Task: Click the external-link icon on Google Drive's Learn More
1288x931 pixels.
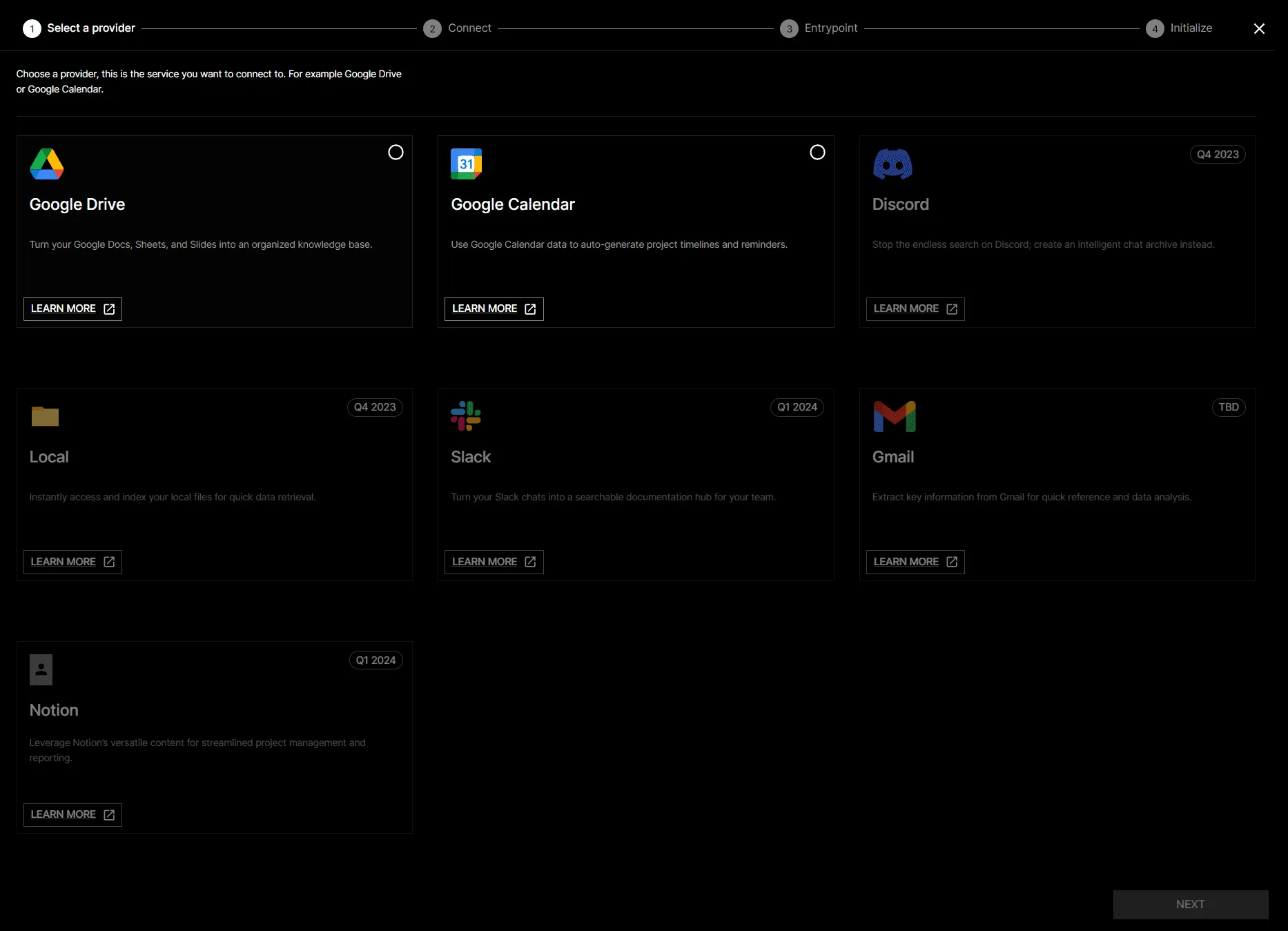Action: (109, 308)
